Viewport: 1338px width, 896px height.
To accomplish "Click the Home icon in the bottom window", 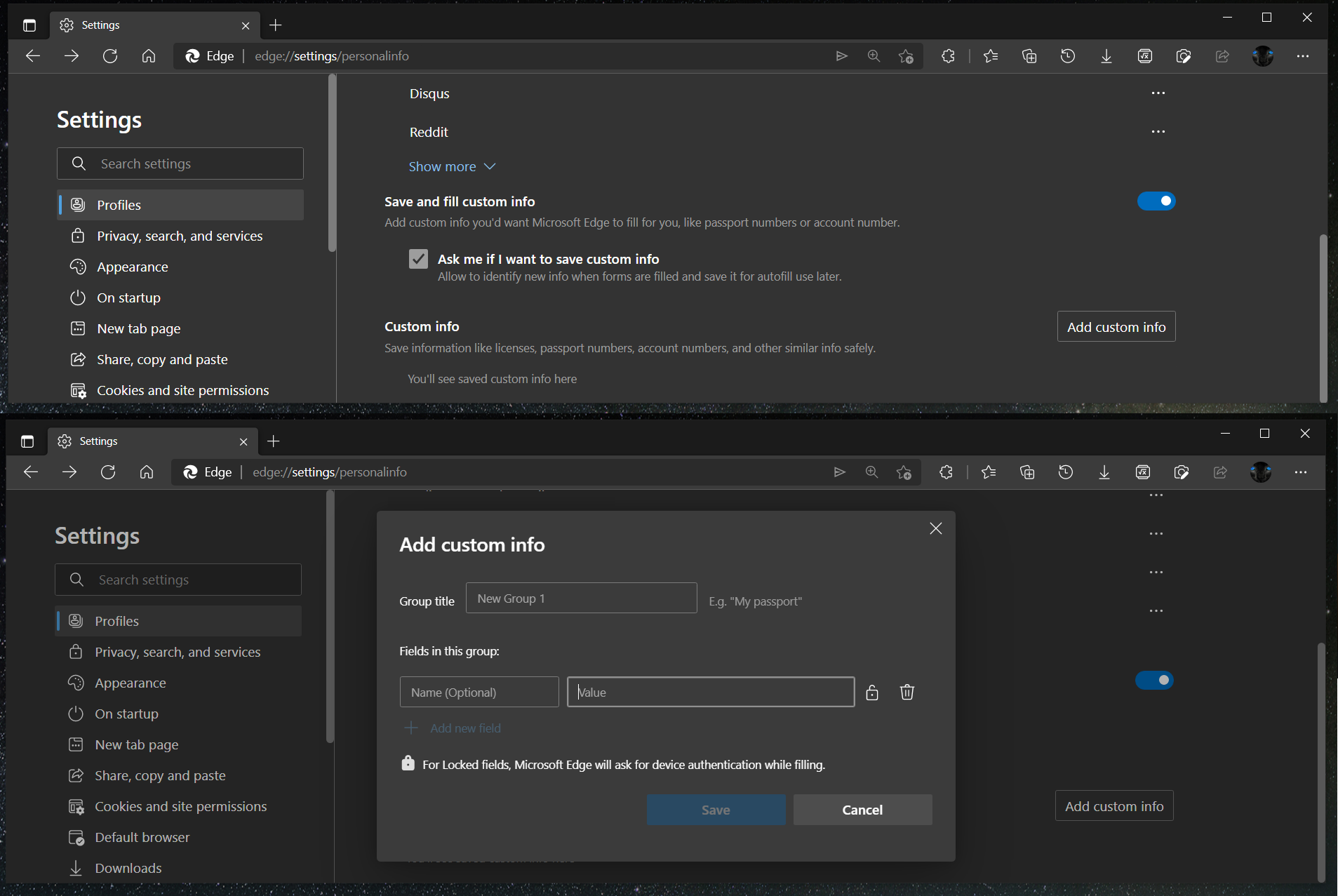I will pyautogui.click(x=147, y=472).
